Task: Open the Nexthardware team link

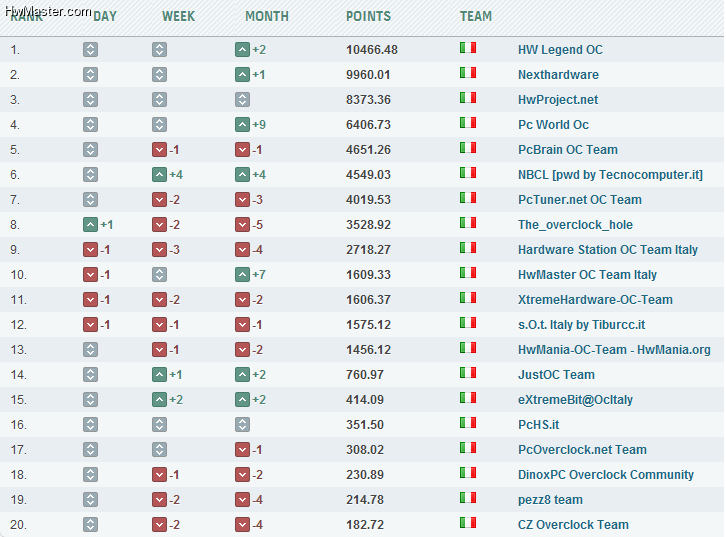Action: click(558, 75)
